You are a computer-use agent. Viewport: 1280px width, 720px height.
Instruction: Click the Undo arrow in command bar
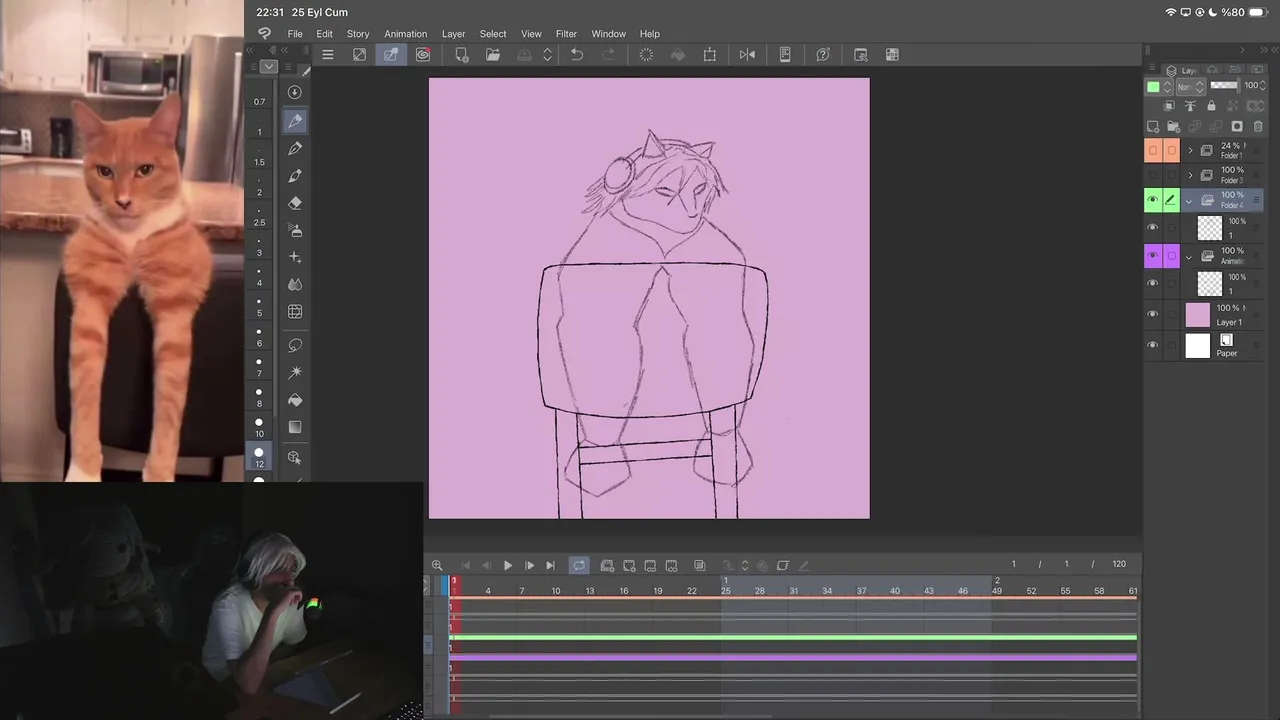click(577, 55)
